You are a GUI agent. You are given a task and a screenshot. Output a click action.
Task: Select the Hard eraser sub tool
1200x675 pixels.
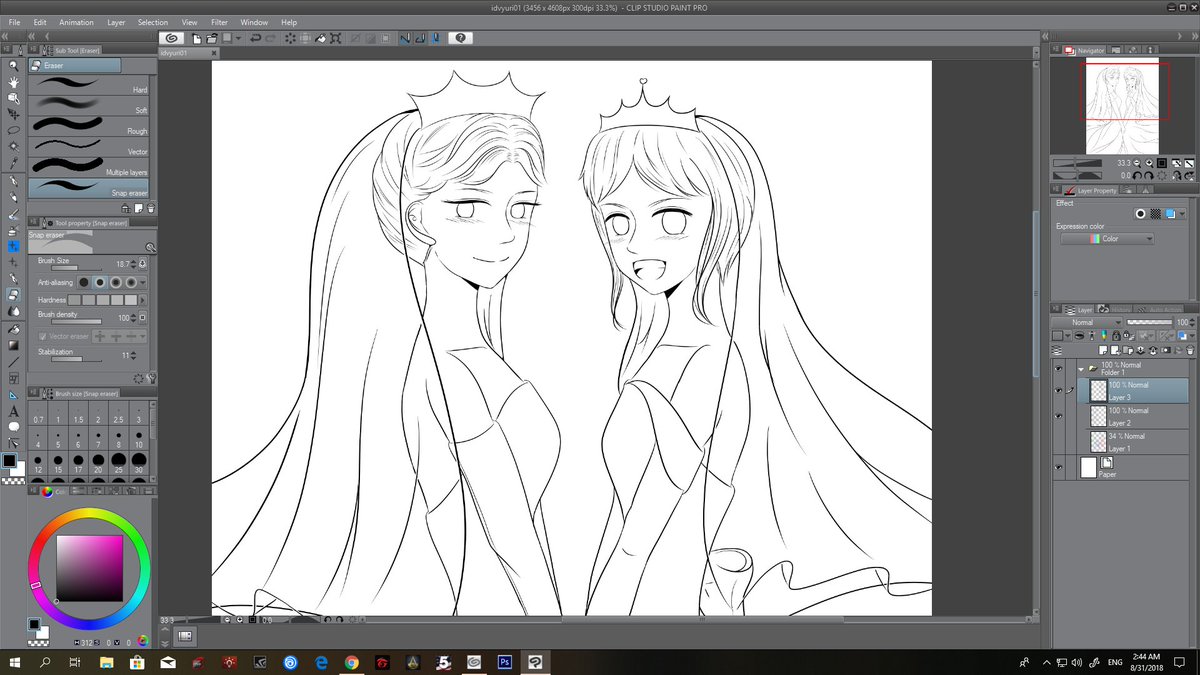[89, 84]
